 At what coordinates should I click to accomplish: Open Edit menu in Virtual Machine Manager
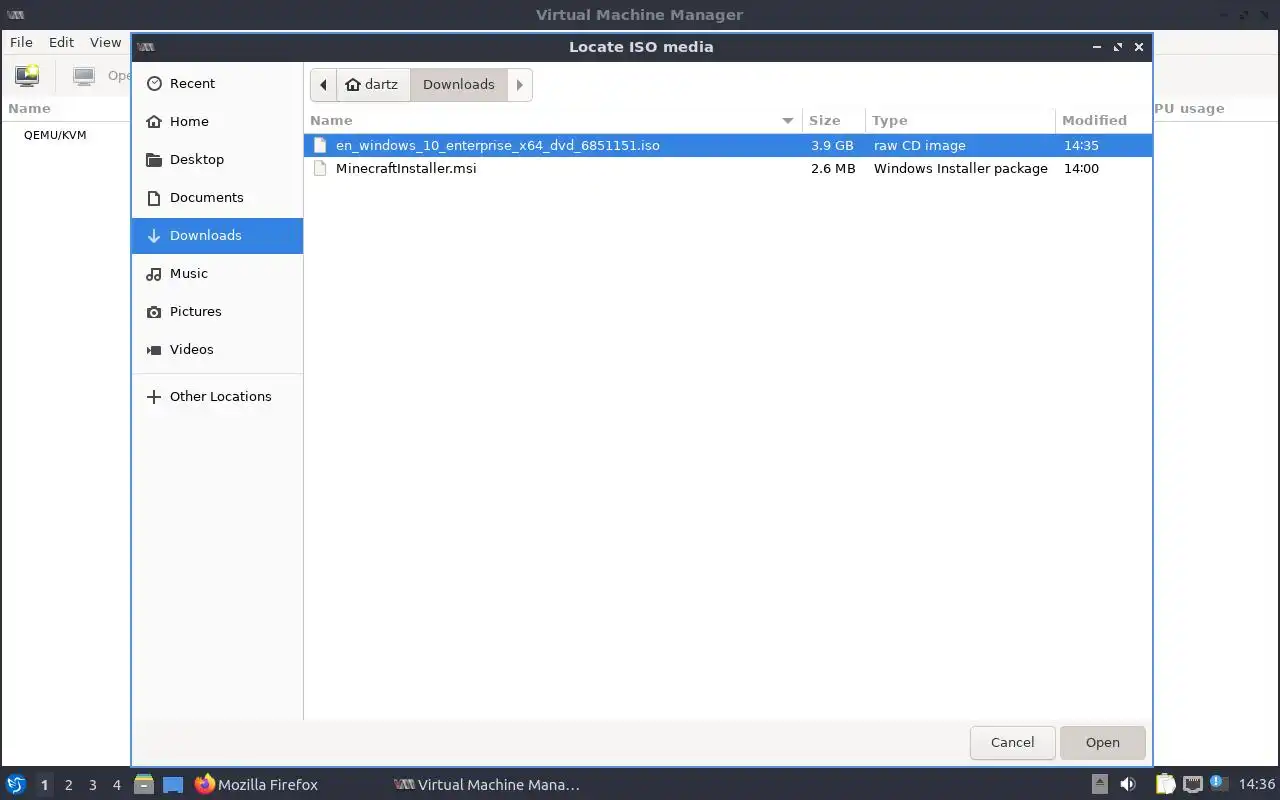pos(61,42)
